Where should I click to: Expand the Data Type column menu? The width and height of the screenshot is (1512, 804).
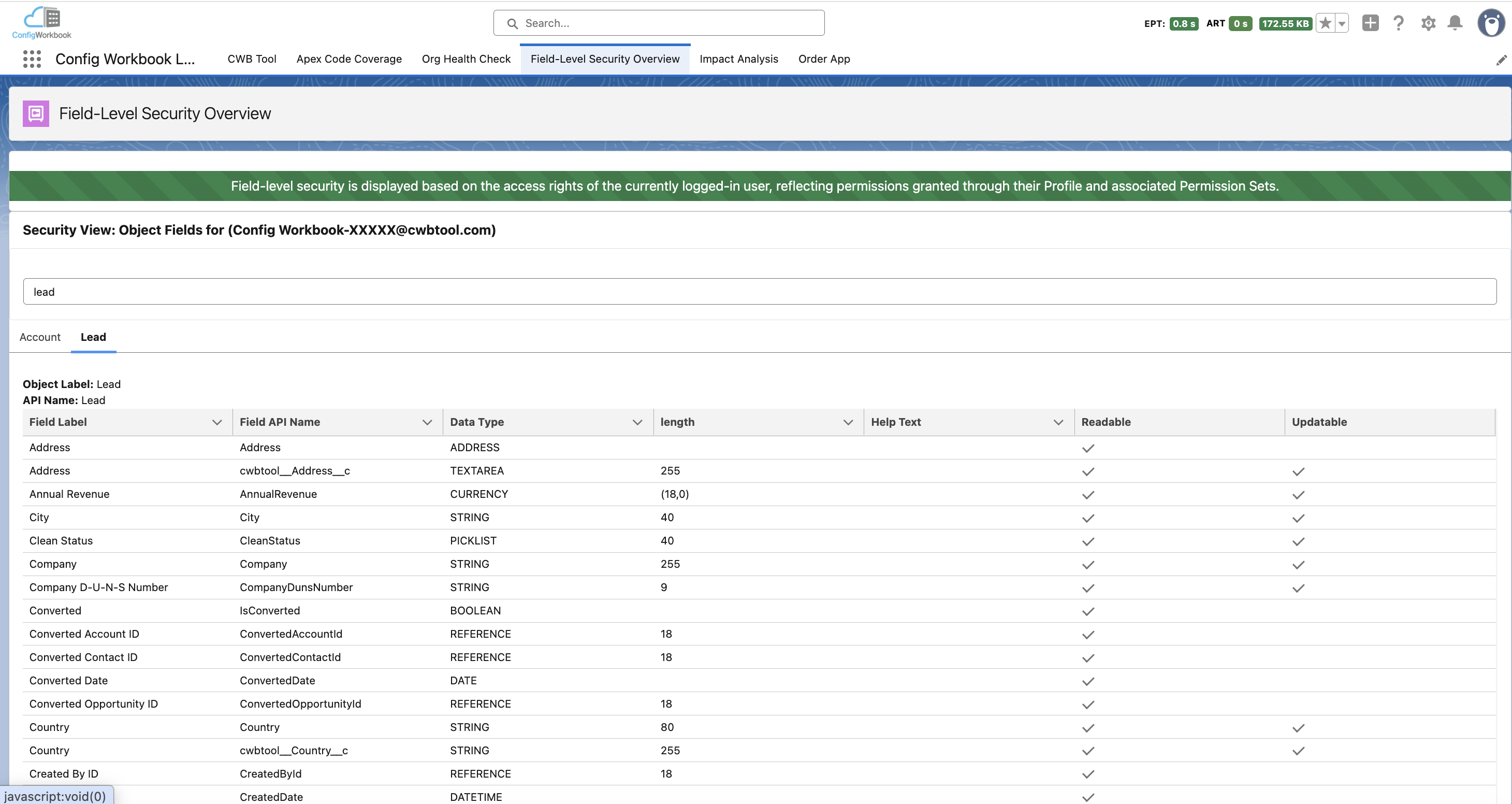click(x=637, y=422)
